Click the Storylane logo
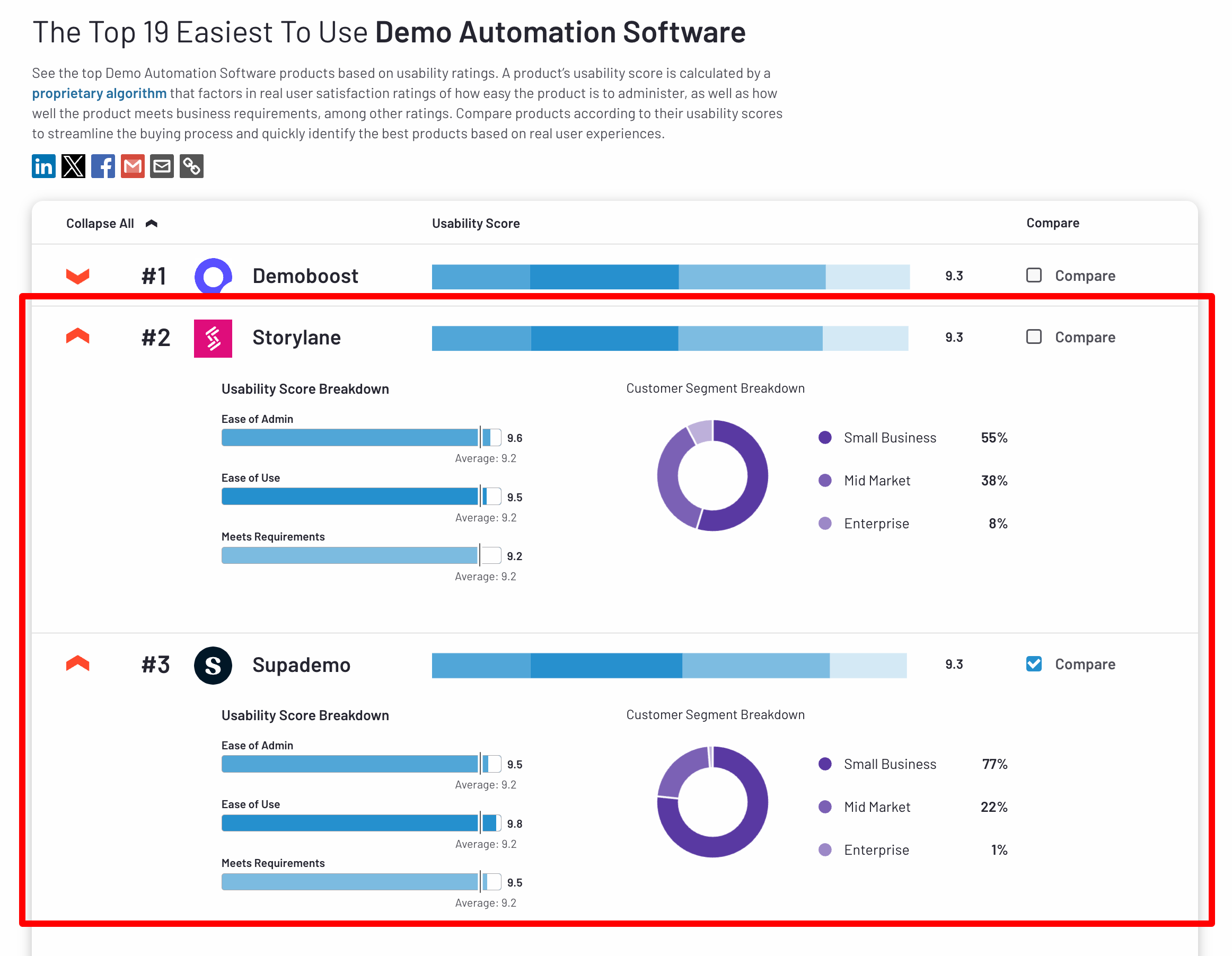The width and height of the screenshot is (1232, 956). [213, 339]
